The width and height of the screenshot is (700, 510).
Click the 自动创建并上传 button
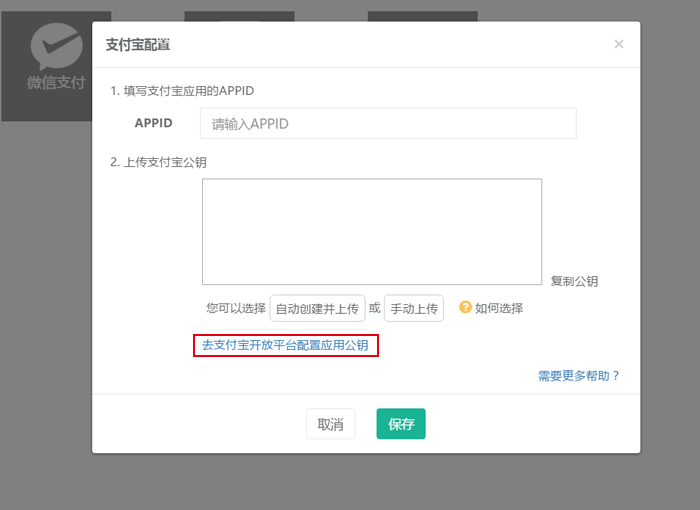(x=317, y=308)
